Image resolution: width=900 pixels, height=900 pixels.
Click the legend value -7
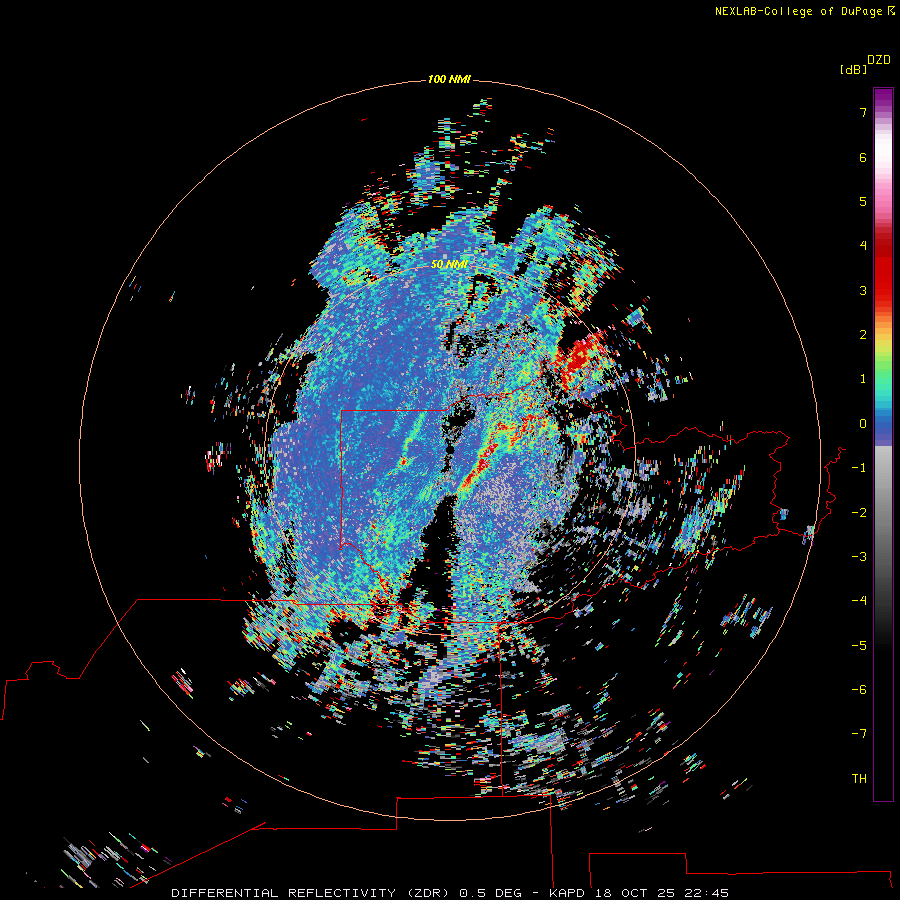coord(859,734)
